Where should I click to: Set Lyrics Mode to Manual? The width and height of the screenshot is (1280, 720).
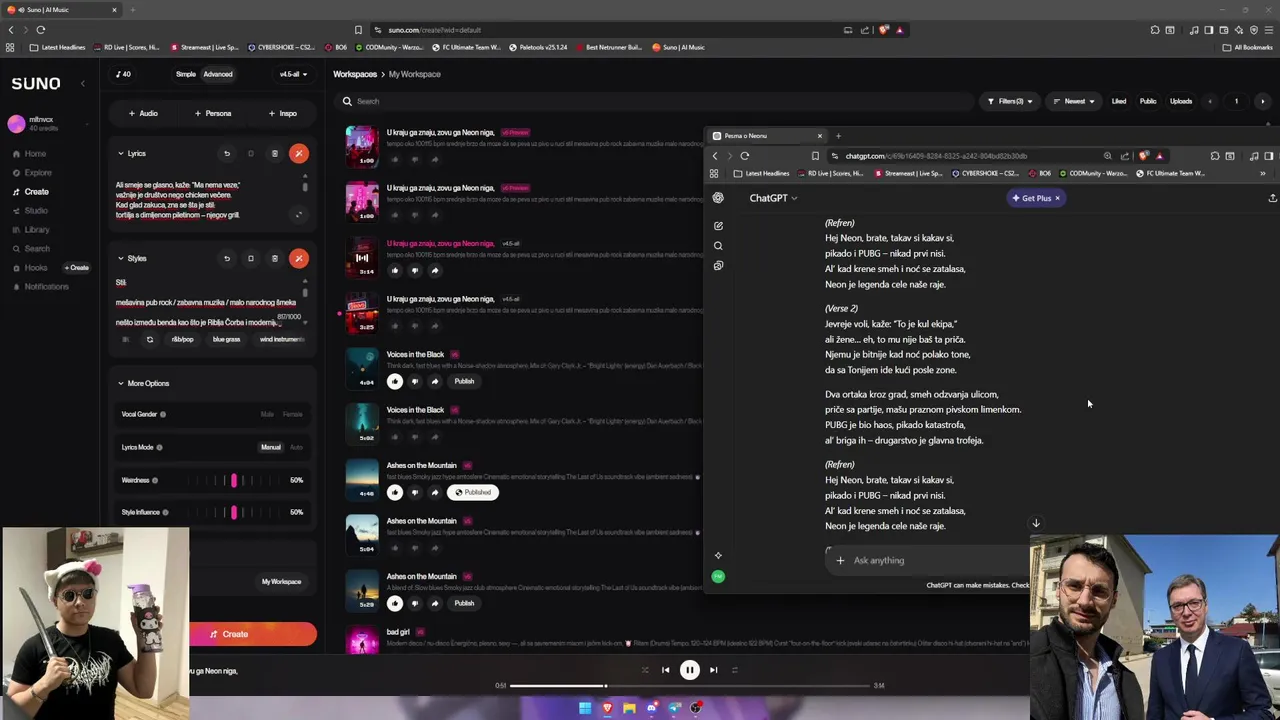(271, 447)
